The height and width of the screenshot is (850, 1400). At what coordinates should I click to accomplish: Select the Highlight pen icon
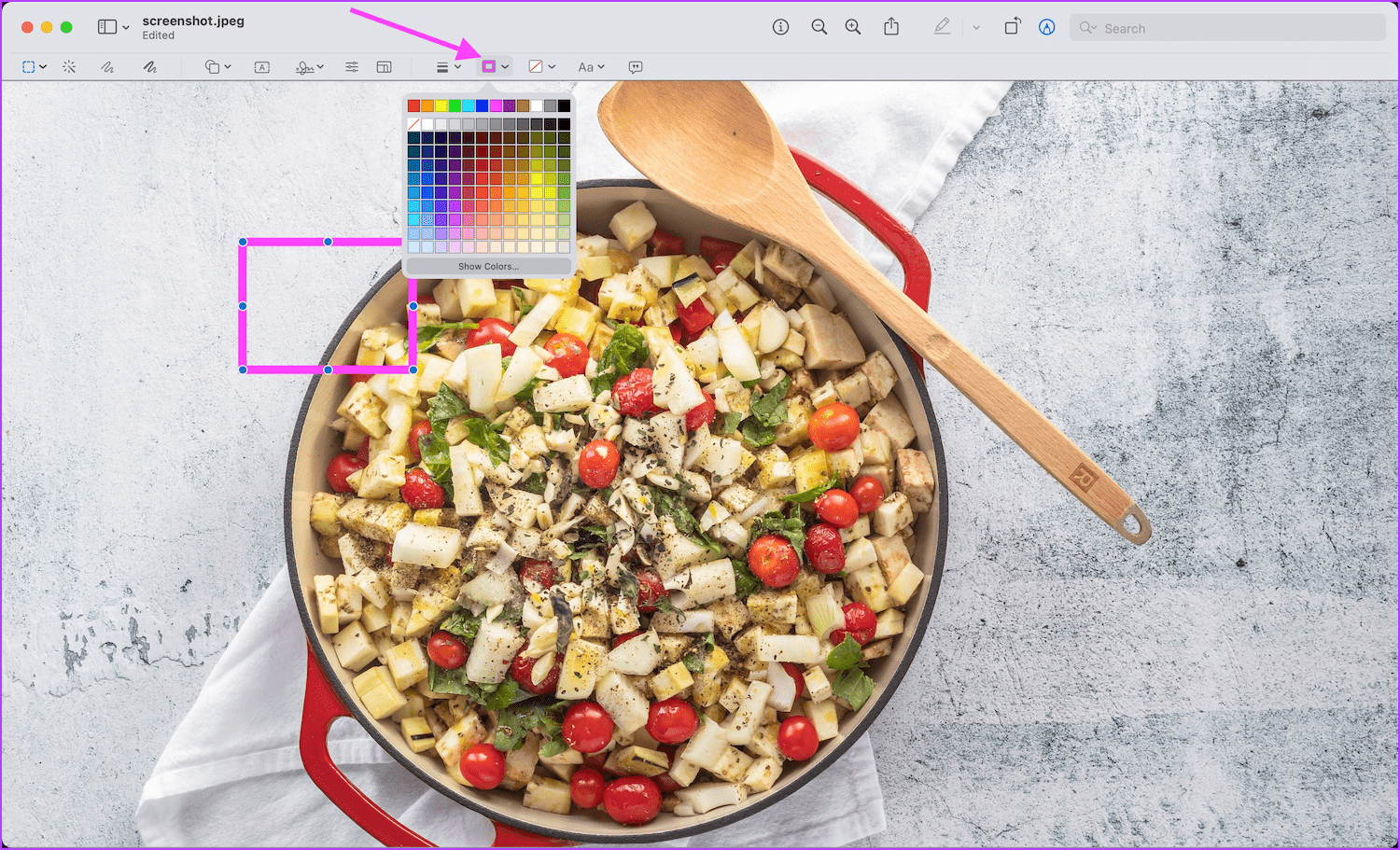tap(942, 27)
